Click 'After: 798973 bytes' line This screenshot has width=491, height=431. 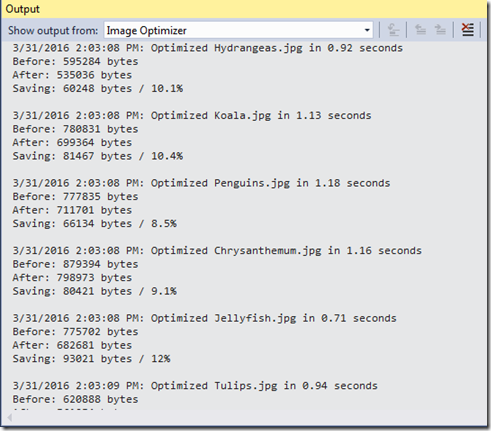coord(72,278)
